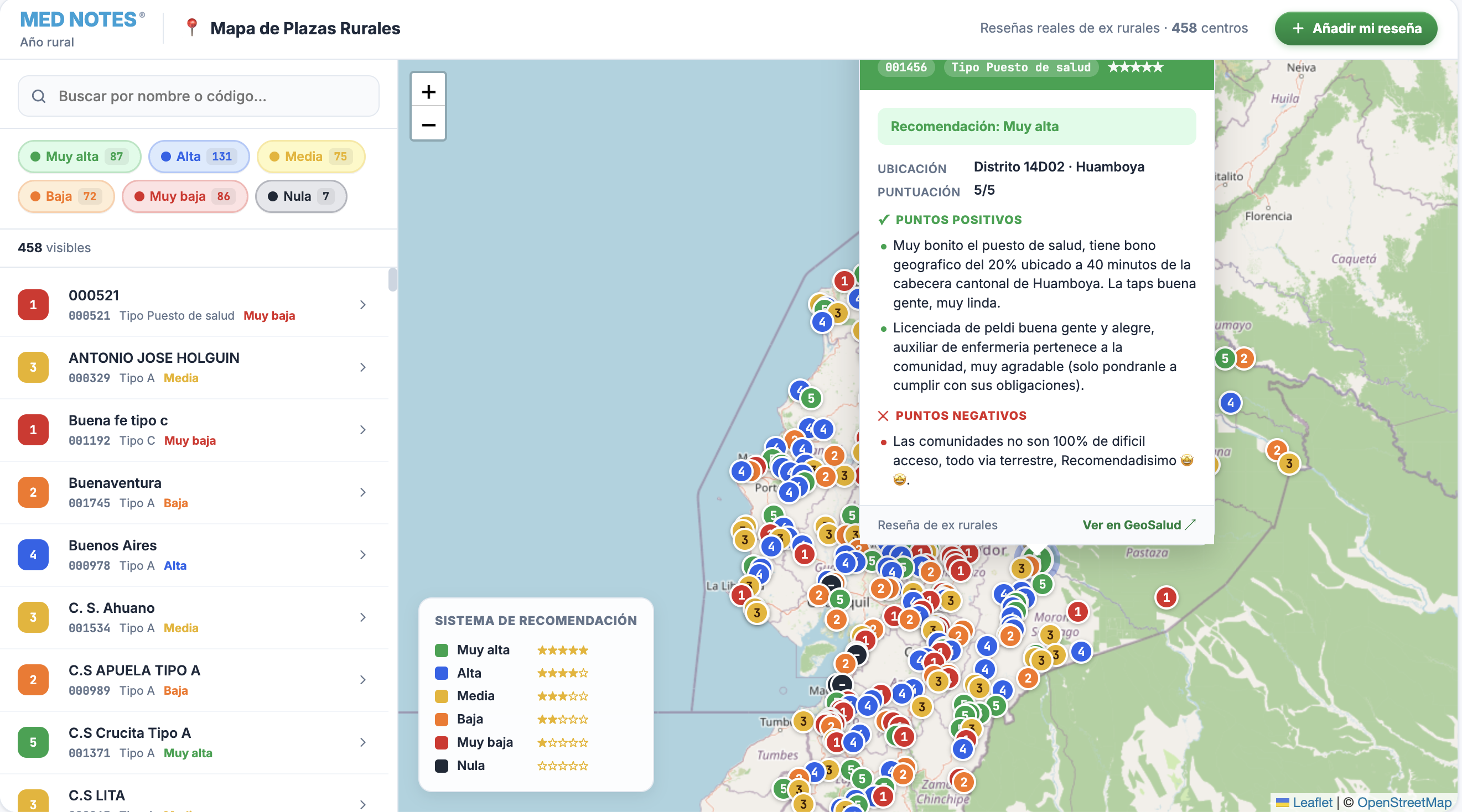Image resolution: width=1462 pixels, height=812 pixels.
Task: Click Muy baja legend red swatch
Action: [442, 742]
